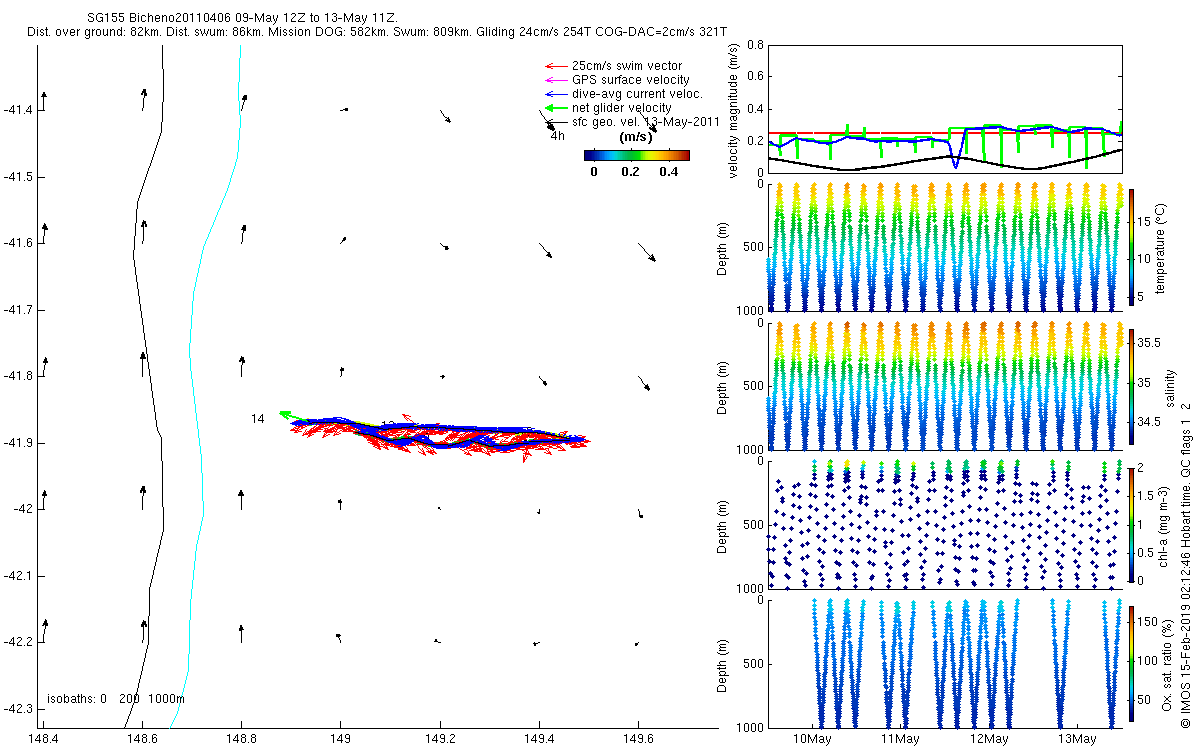Click the green arrowhead at the glider track's west end
The image size is (1200, 750).
[284, 413]
